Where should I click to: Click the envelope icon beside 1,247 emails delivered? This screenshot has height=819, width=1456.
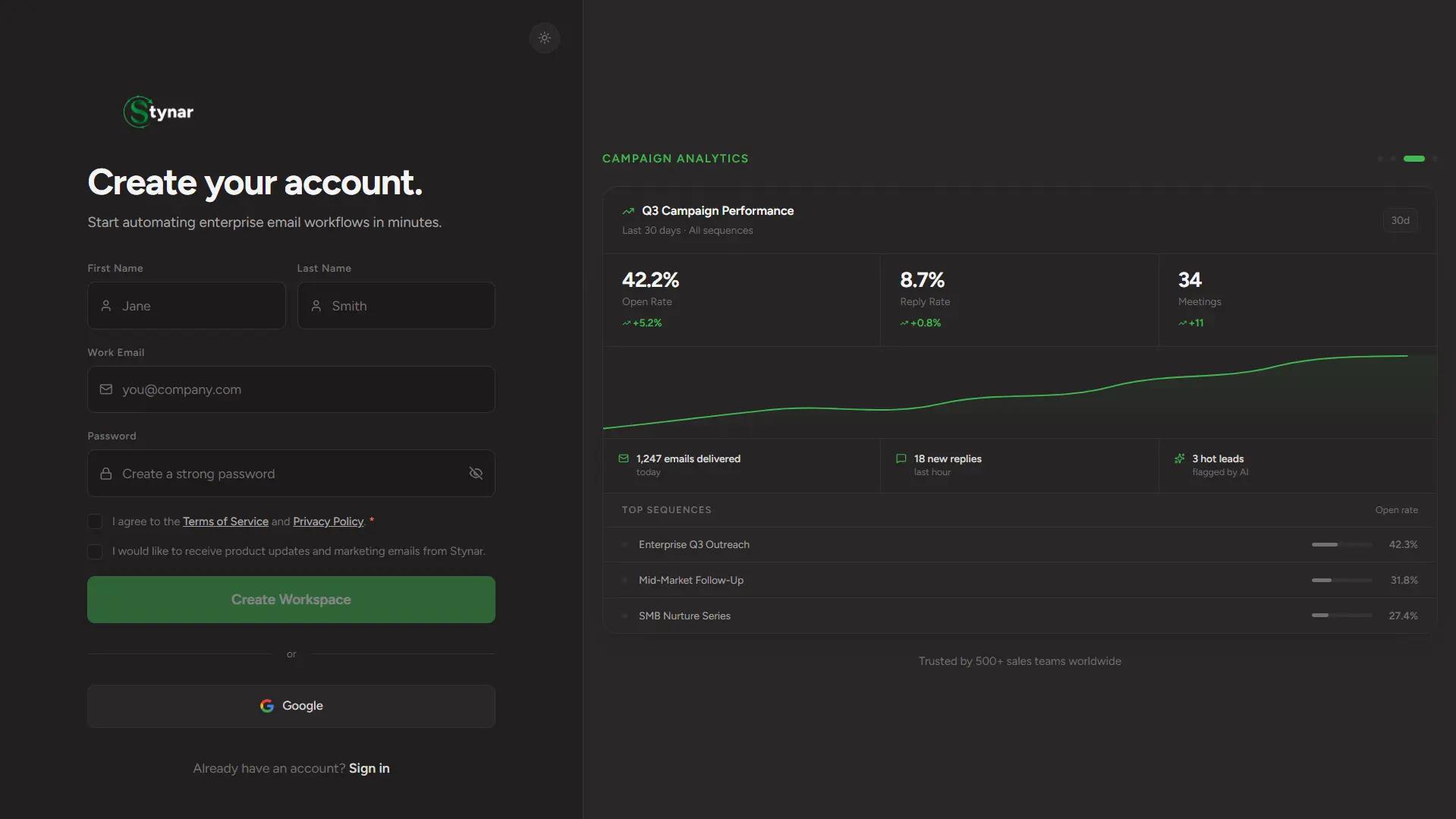[624, 458]
